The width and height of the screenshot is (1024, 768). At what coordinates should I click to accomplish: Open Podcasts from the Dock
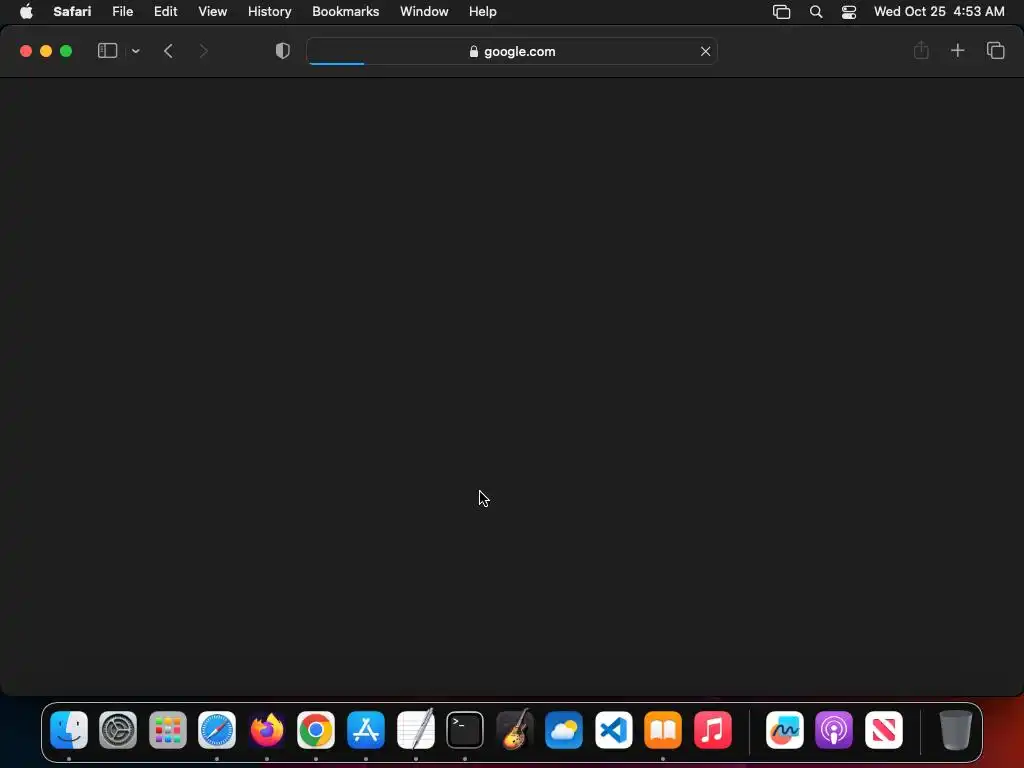(834, 729)
